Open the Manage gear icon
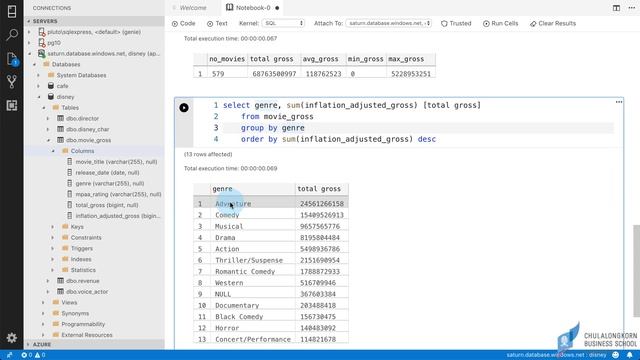640x360 pixels. (12, 338)
